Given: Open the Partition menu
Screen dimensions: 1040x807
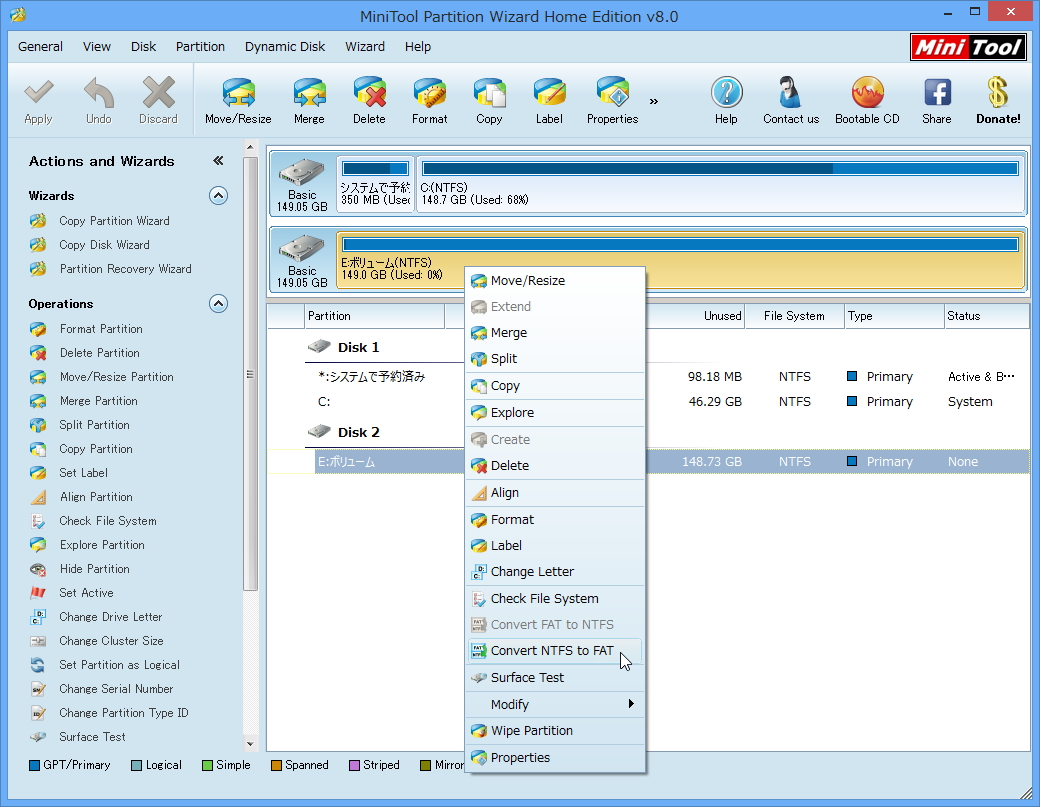Looking at the screenshot, I should (200, 46).
